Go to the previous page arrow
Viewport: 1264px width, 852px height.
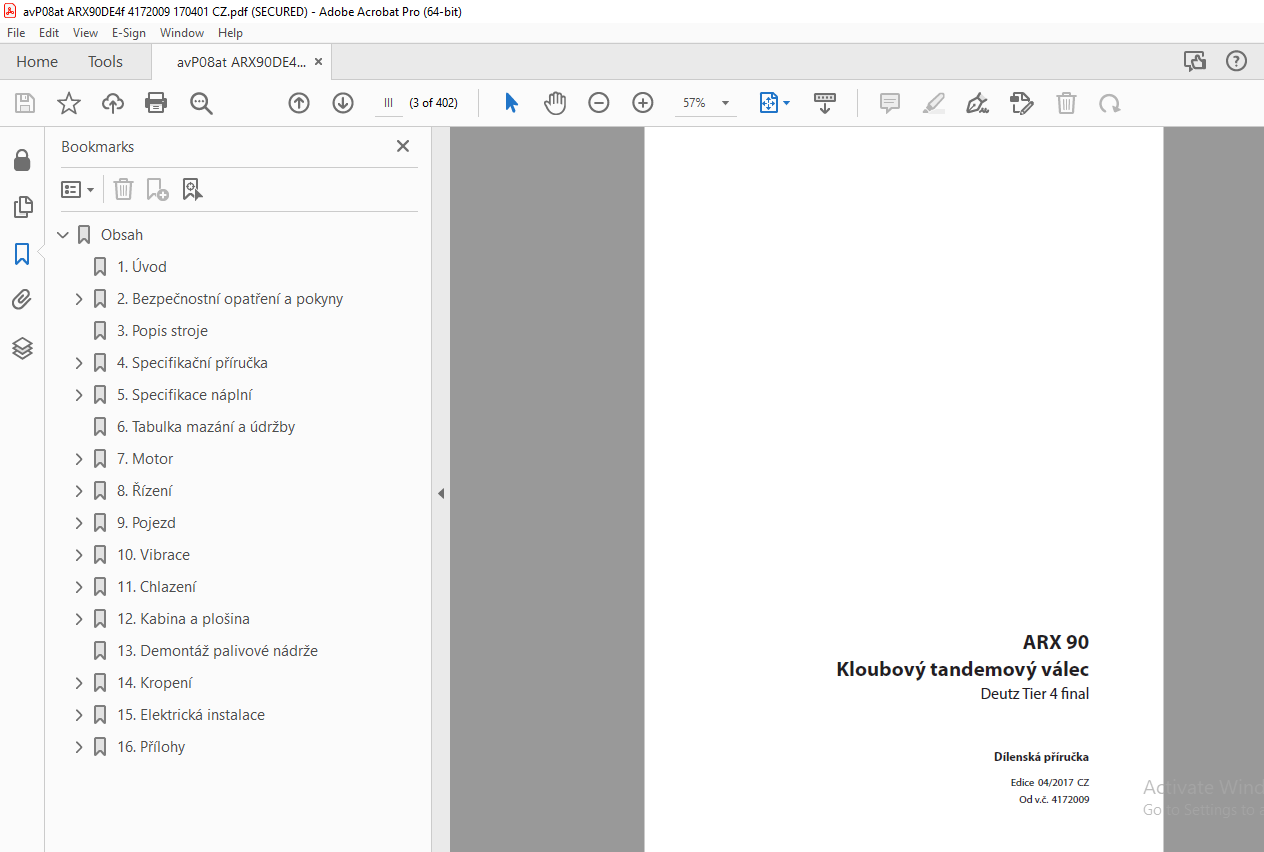[299, 103]
